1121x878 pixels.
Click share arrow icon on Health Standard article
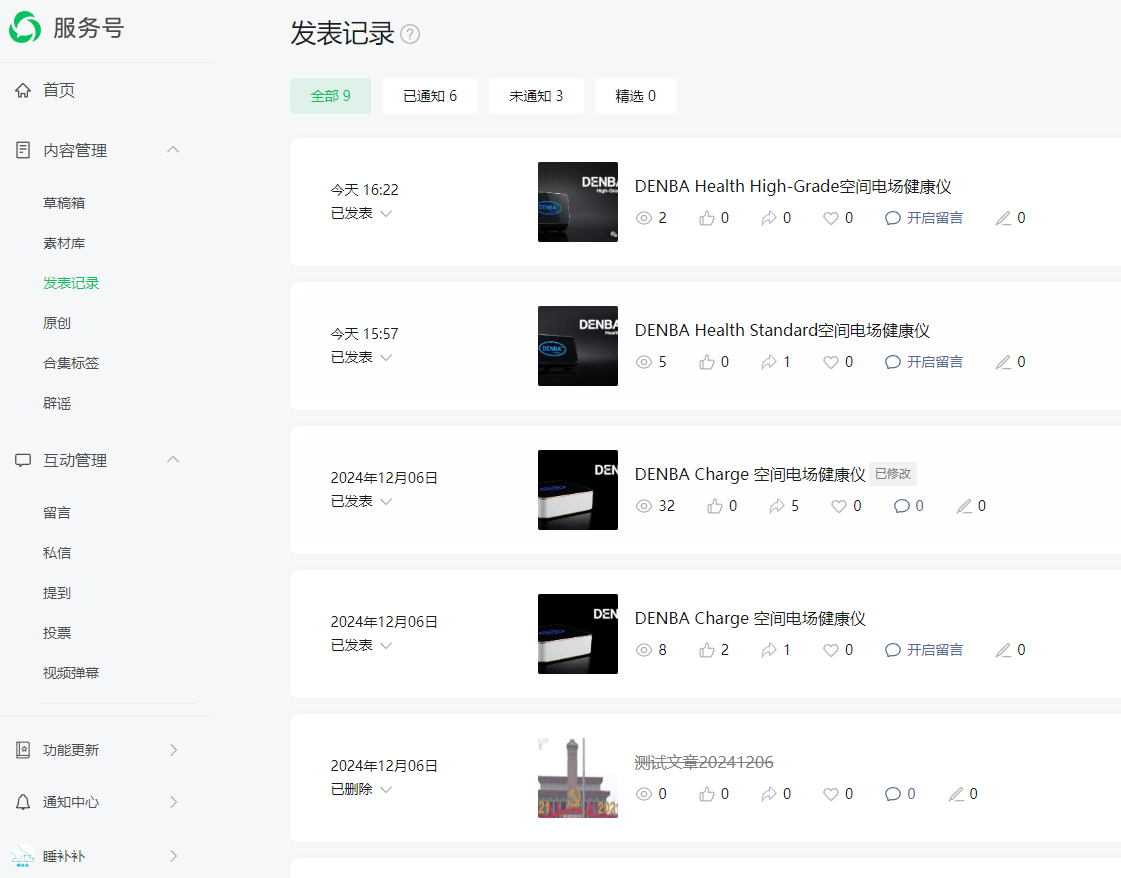point(769,362)
